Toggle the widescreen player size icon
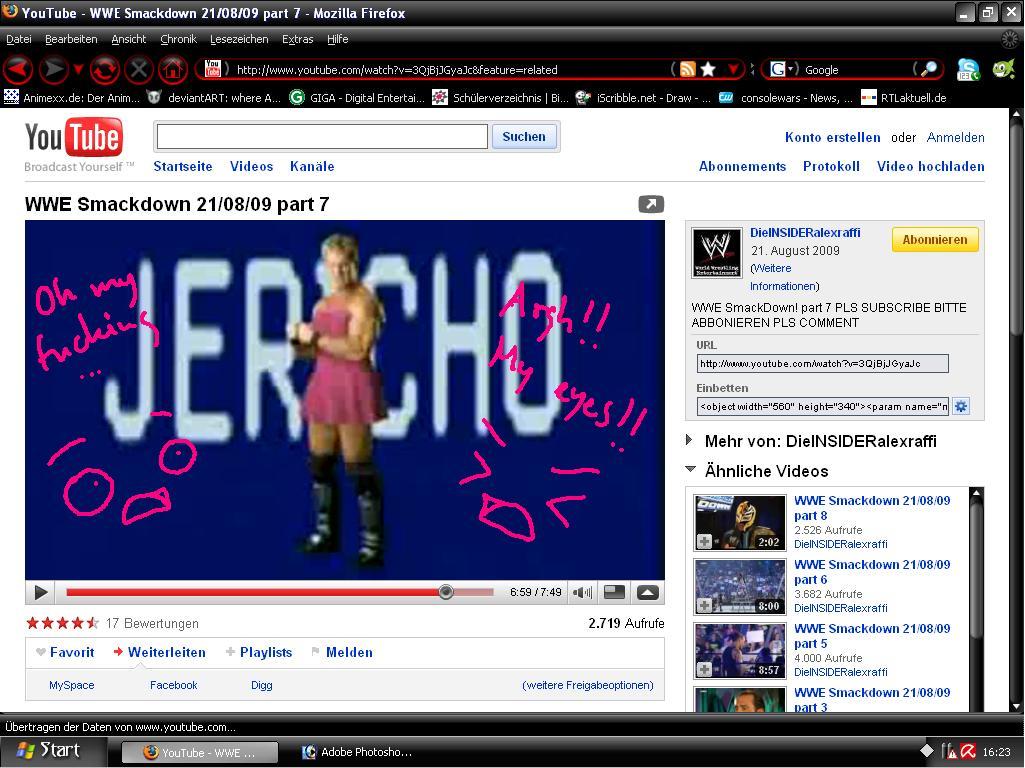Viewport: 1025px width, 768px height. pyautogui.click(x=614, y=592)
